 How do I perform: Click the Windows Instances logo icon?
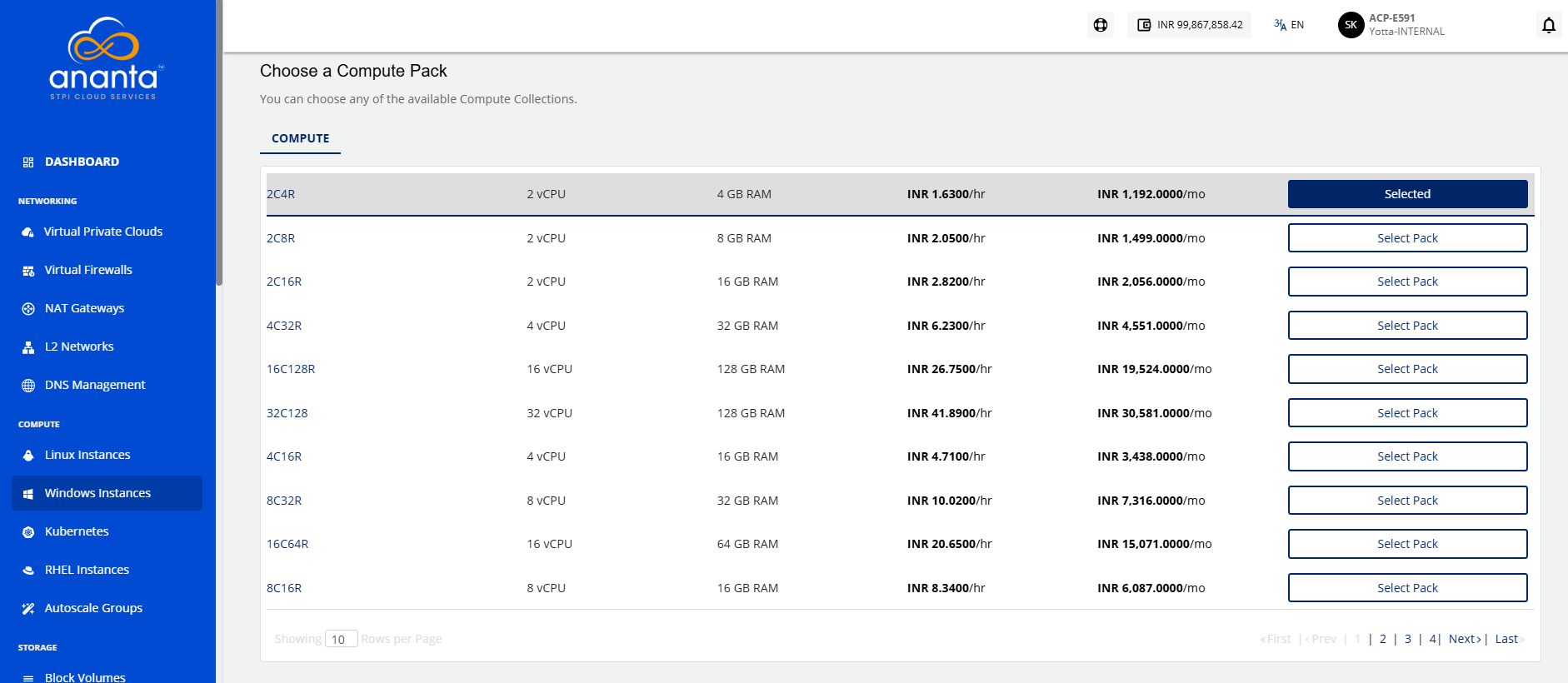pos(28,494)
